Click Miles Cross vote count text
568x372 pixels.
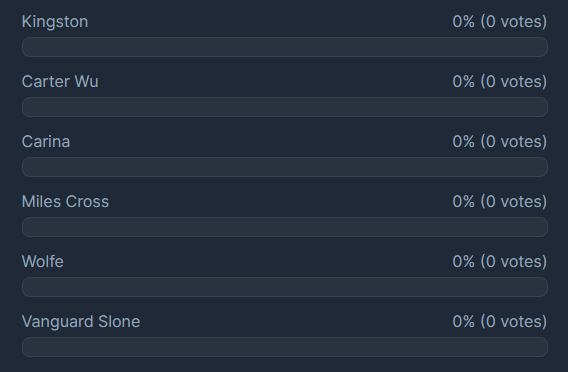(x=500, y=202)
